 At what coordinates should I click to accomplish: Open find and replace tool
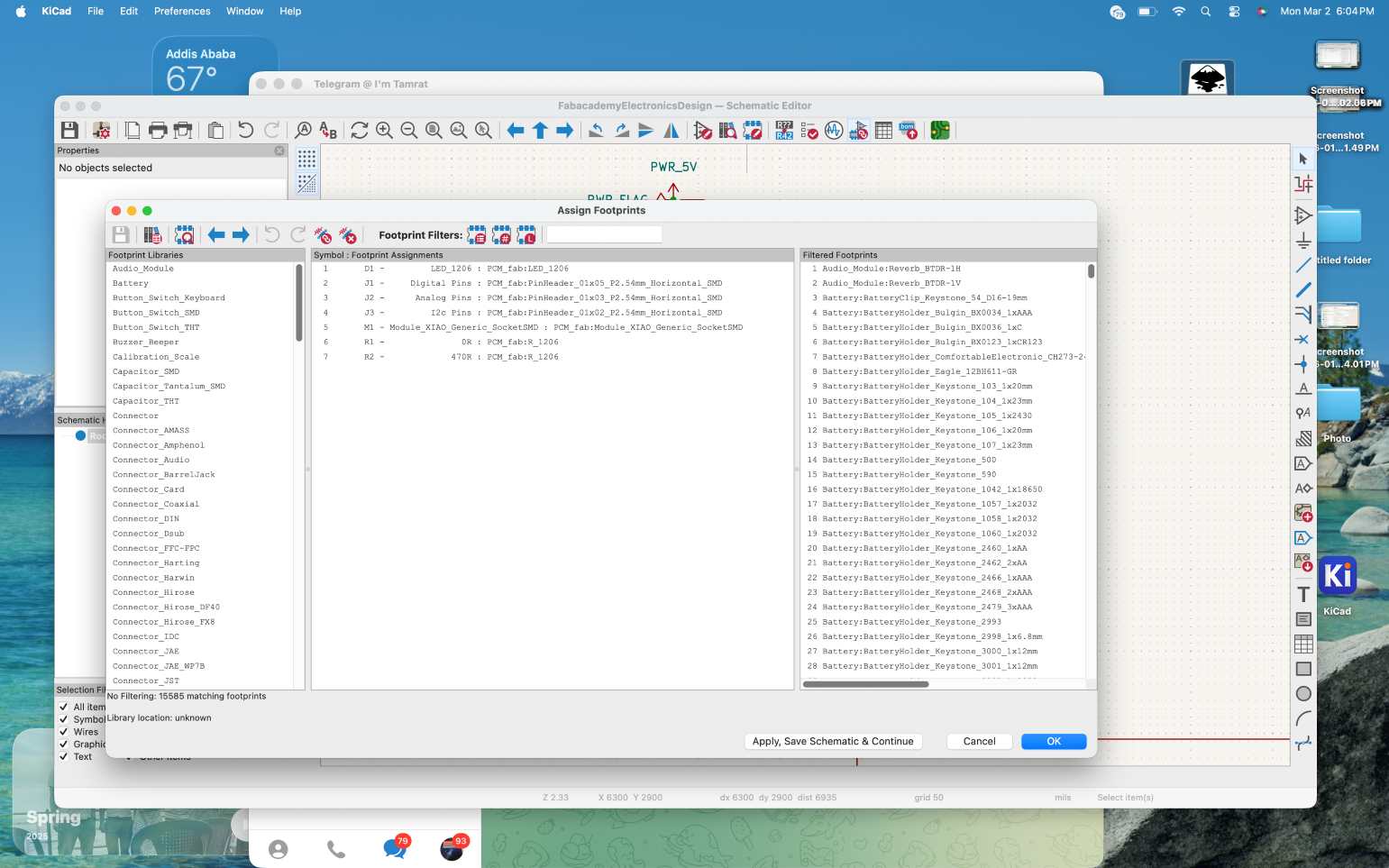[328, 131]
